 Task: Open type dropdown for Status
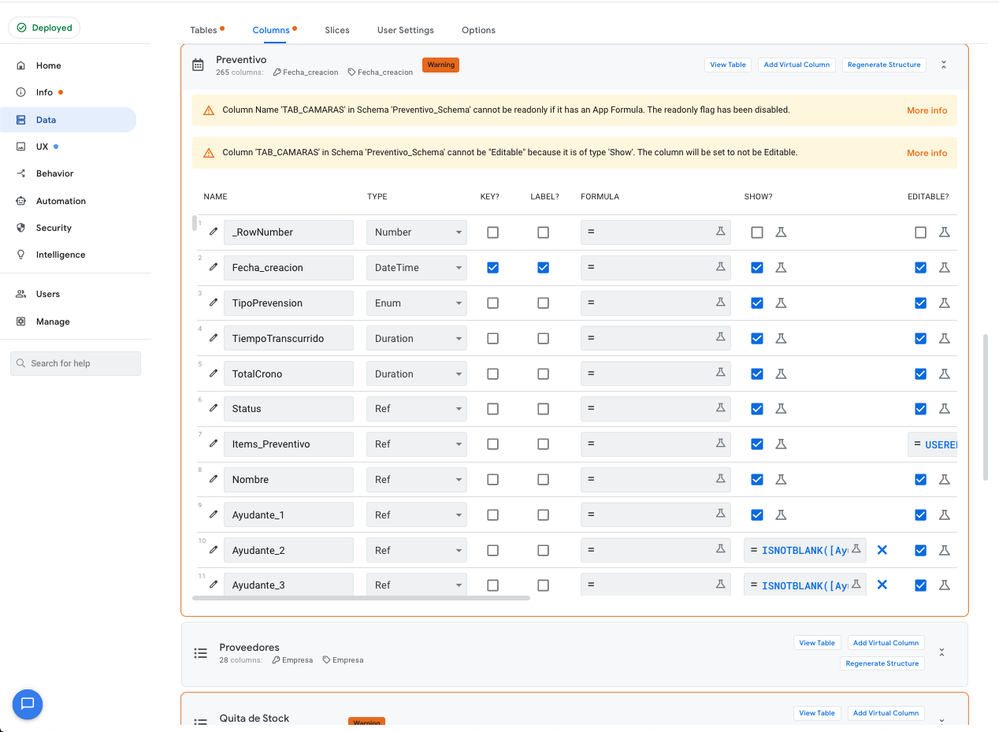417,409
